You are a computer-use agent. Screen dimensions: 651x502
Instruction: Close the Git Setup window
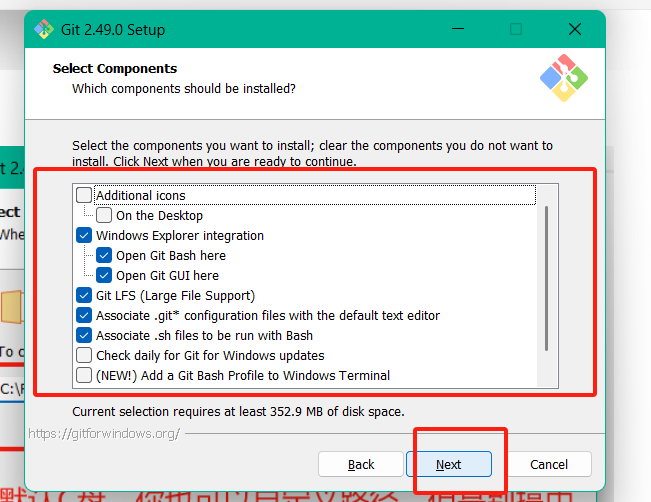click(575, 29)
